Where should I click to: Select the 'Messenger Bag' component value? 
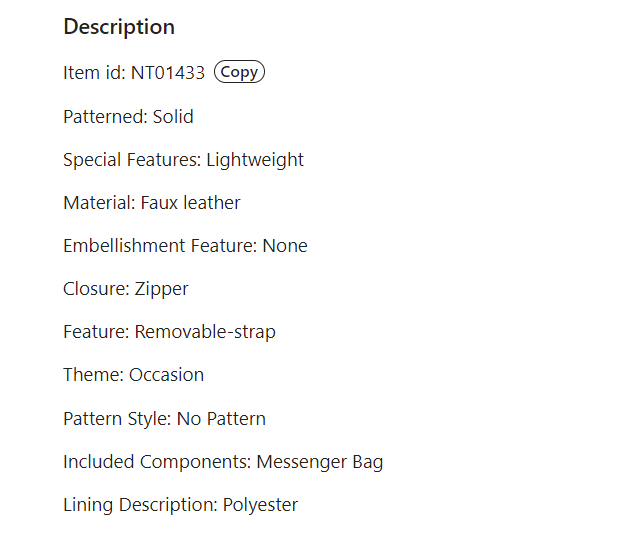pyautogui.click(x=320, y=462)
